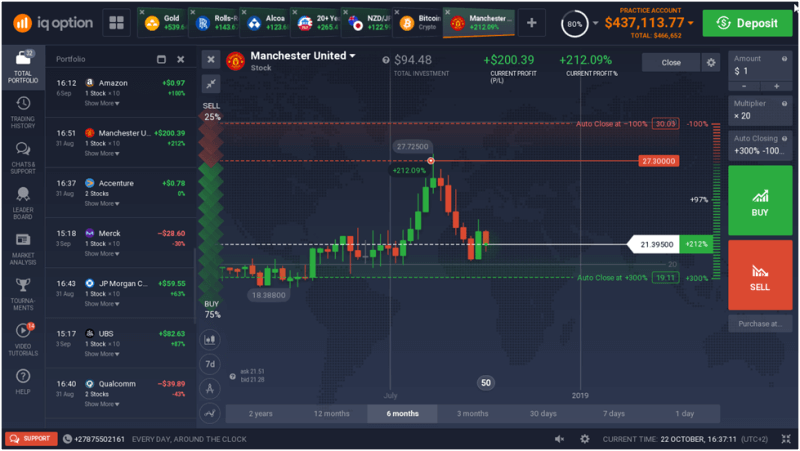This screenshot has width=800, height=451.
Task: Open bottom bar settings gear
Action: [x=585, y=439]
